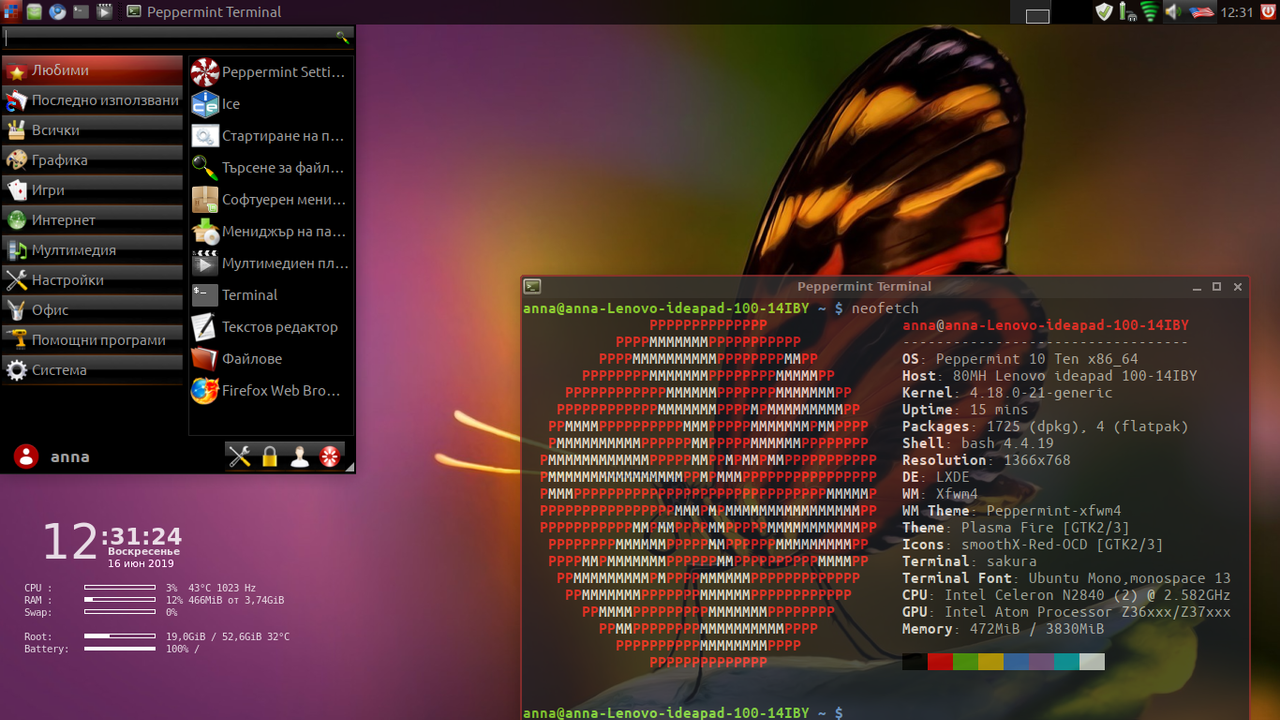Viewport: 1280px width, 720px height.
Task: Launch Terminal from favorites list
Action: pos(270,295)
